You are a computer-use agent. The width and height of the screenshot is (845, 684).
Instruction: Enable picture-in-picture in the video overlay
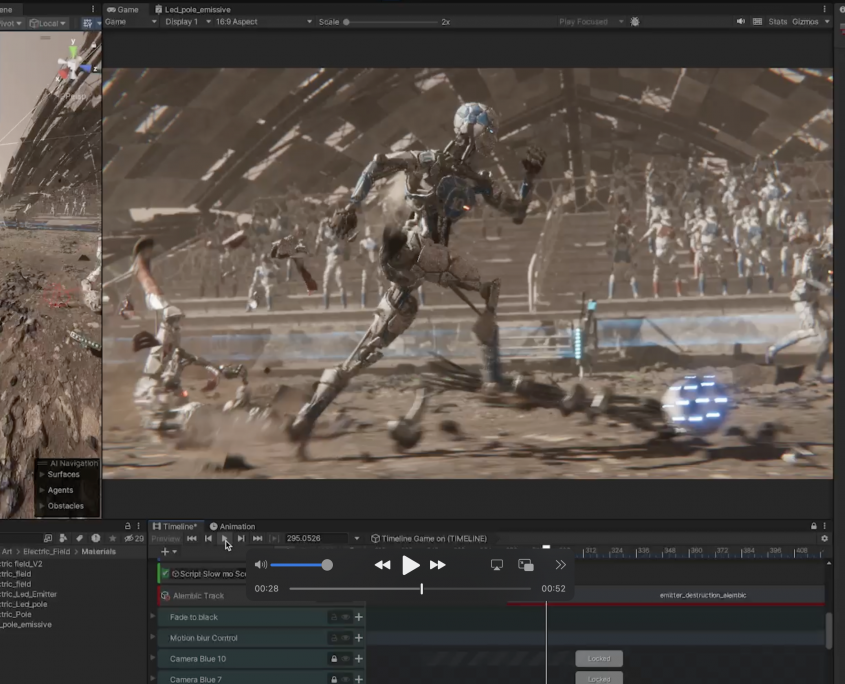[526, 565]
